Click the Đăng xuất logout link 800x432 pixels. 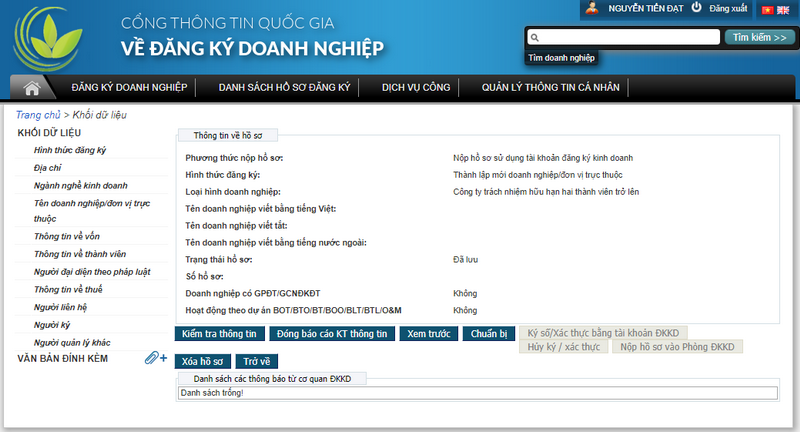pyautogui.click(x=728, y=8)
